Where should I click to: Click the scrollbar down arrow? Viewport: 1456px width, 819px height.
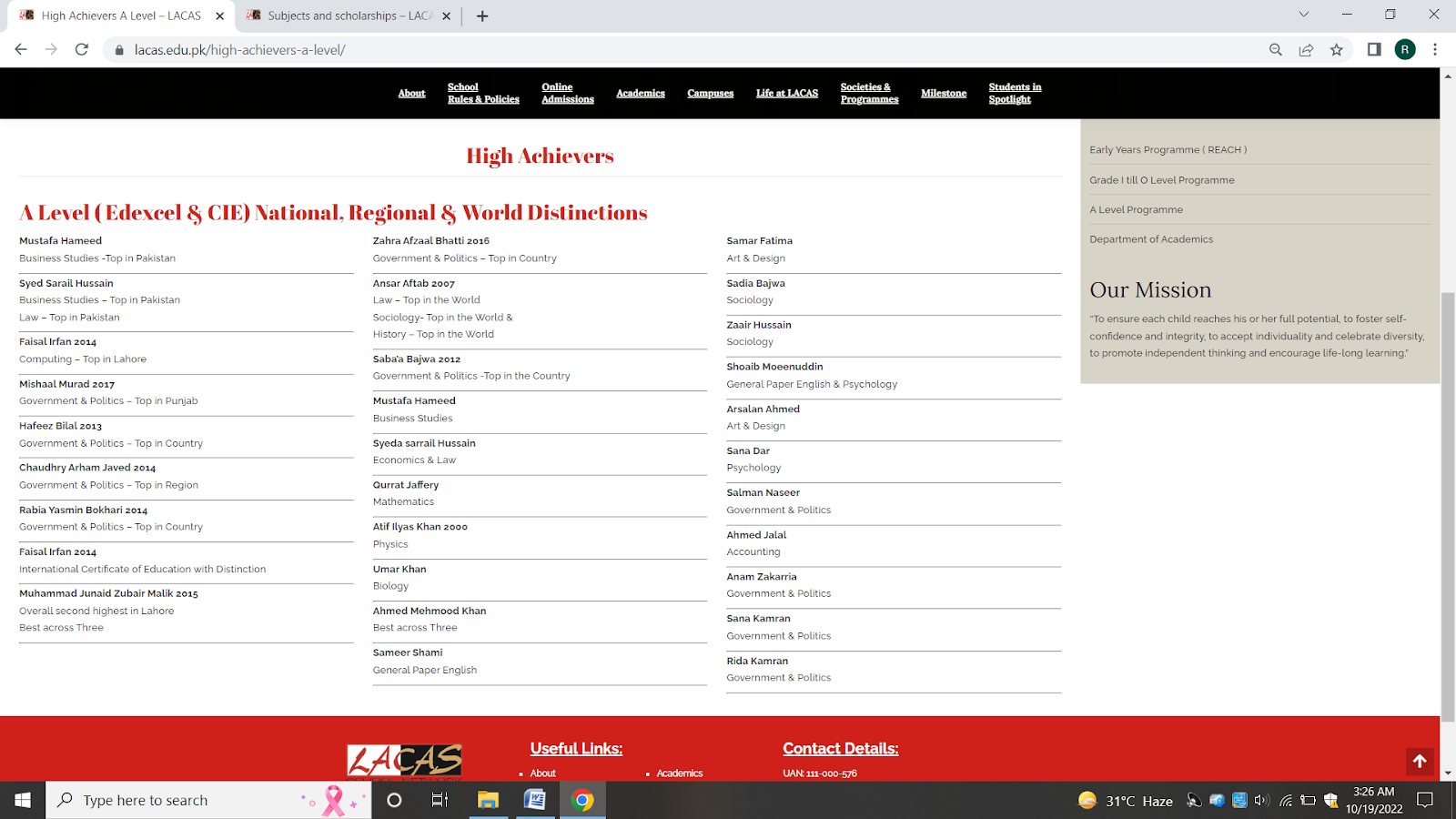tap(1448, 773)
